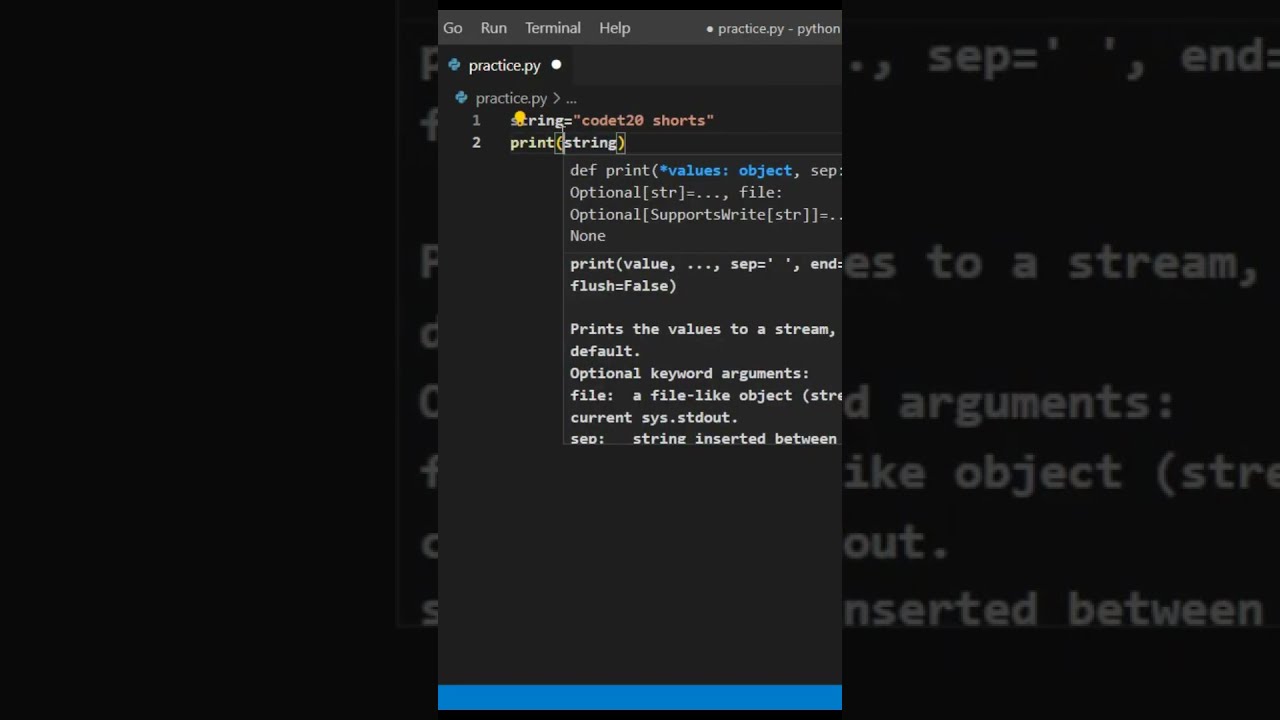Image resolution: width=1280 pixels, height=720 pixels.
Task: Click 'Optional keyword arguments:' in the tooltip
Action: (x=689, y=373)
